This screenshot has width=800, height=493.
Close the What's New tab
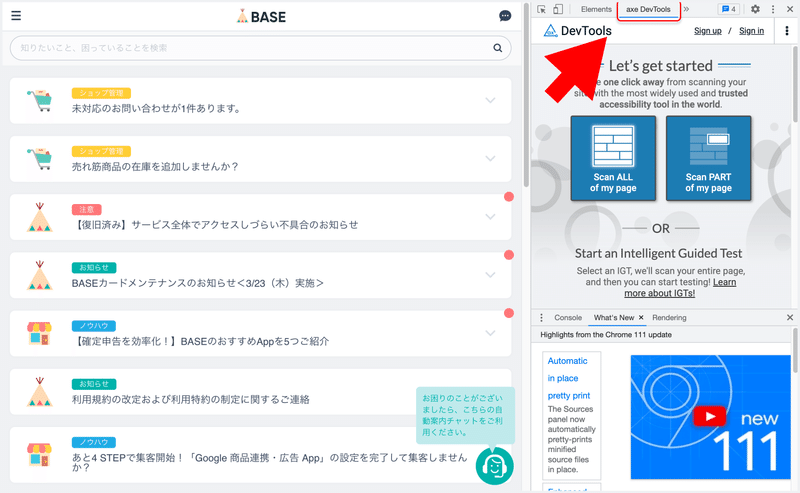(x=641, y=317)
